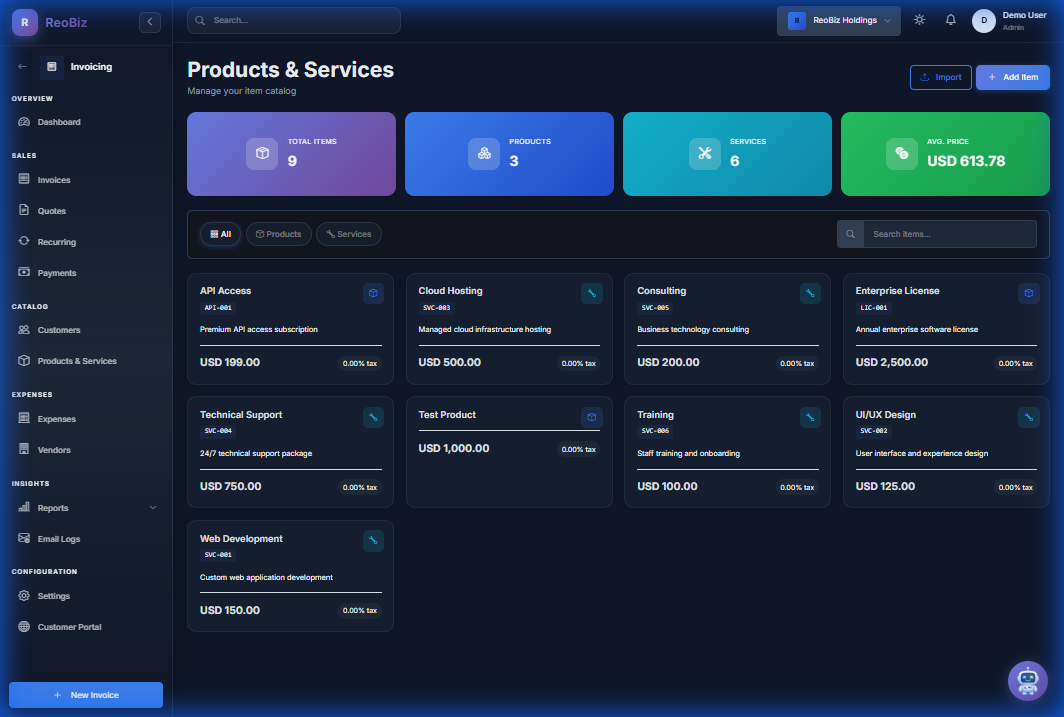Viewport: 1064px width, 717px height.
Task: Switch to the All catalog tab
Action: point(220,233)
